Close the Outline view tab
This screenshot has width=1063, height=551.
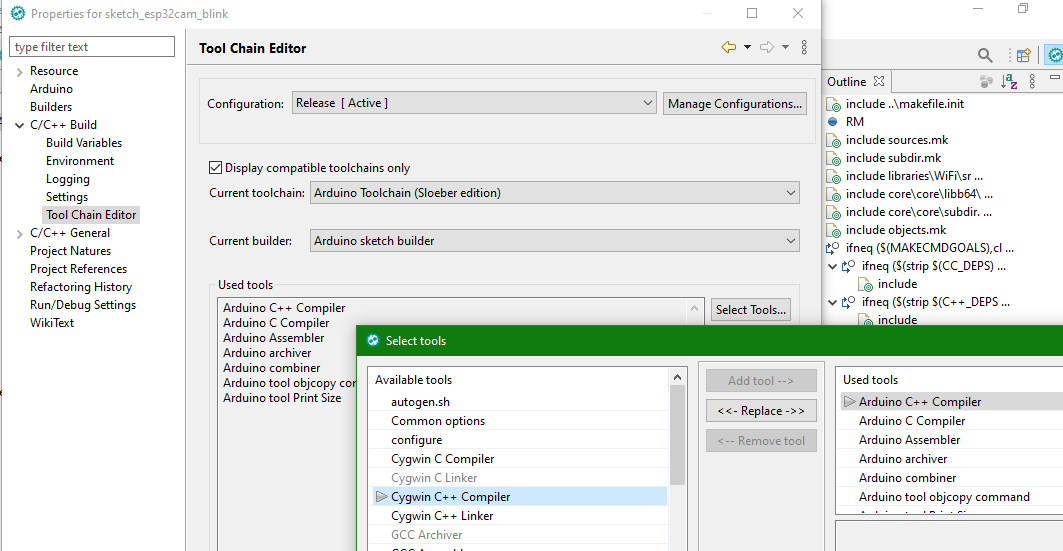pyautogui.click(x=879, y=81)
